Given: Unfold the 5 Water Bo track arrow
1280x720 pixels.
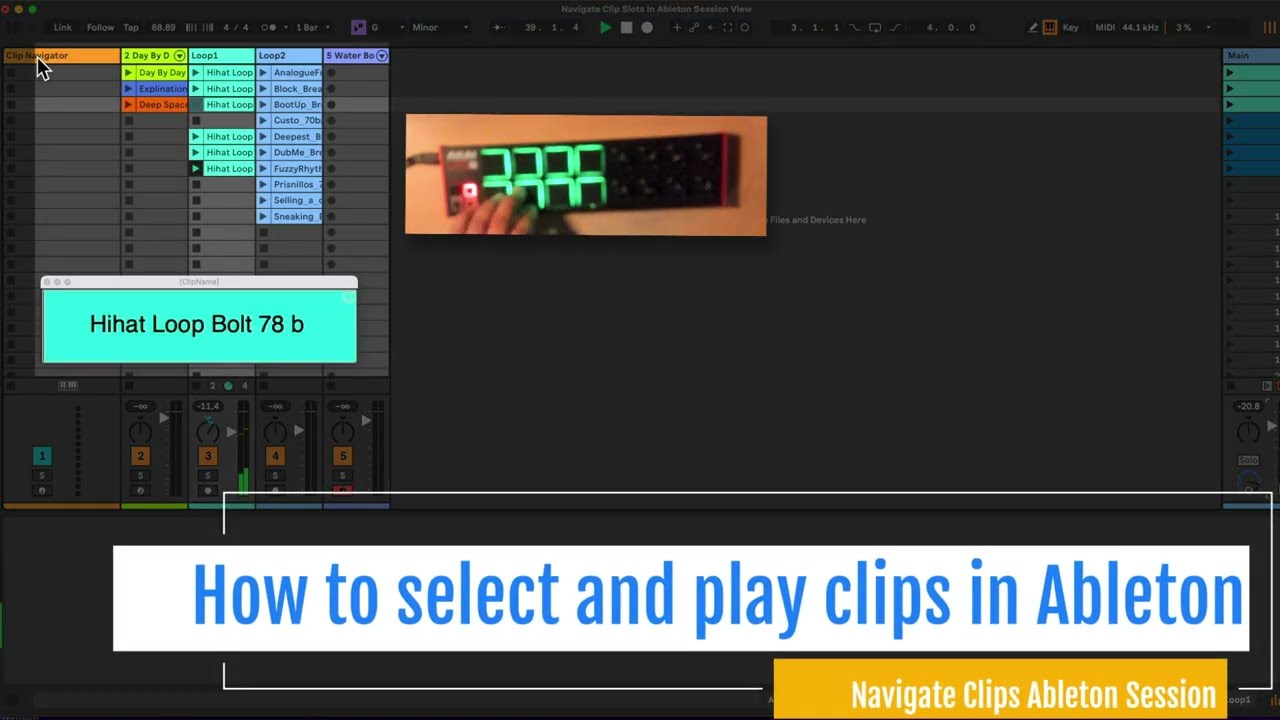Looking at the screenshot, I should 381,56.
